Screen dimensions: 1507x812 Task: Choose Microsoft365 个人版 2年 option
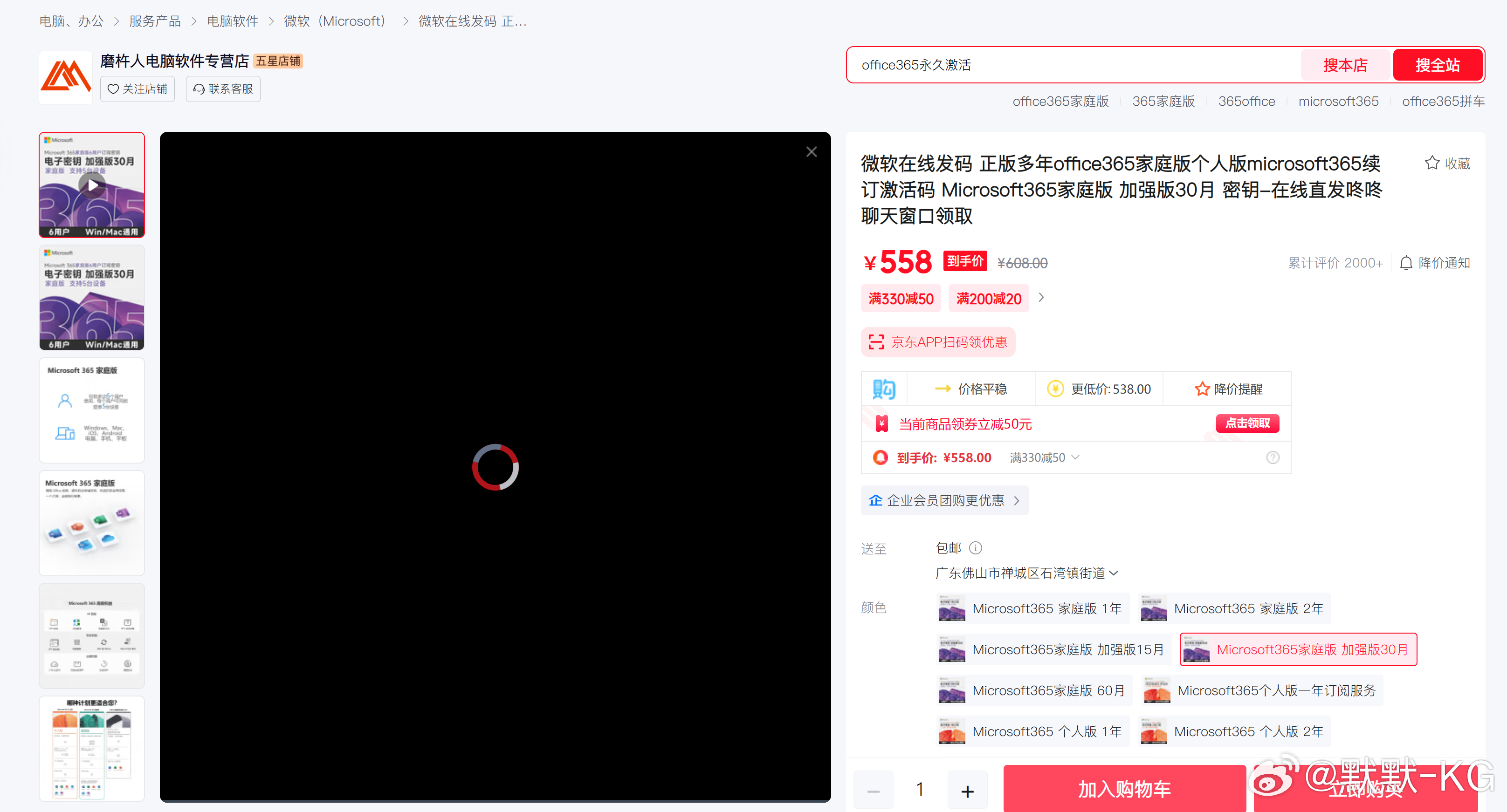tap(1234, 731)
